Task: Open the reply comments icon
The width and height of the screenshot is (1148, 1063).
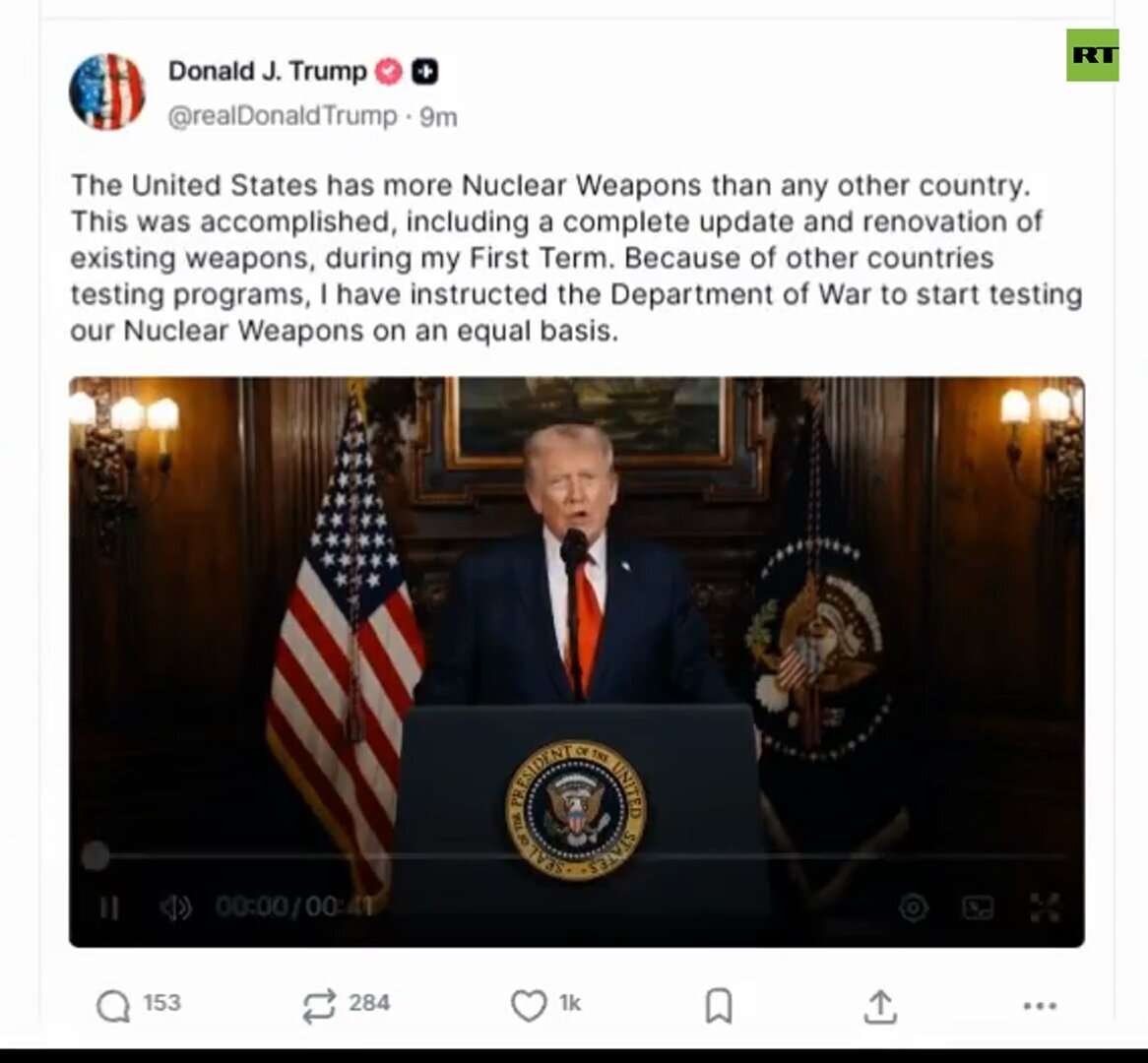Action: [113, 1005]
